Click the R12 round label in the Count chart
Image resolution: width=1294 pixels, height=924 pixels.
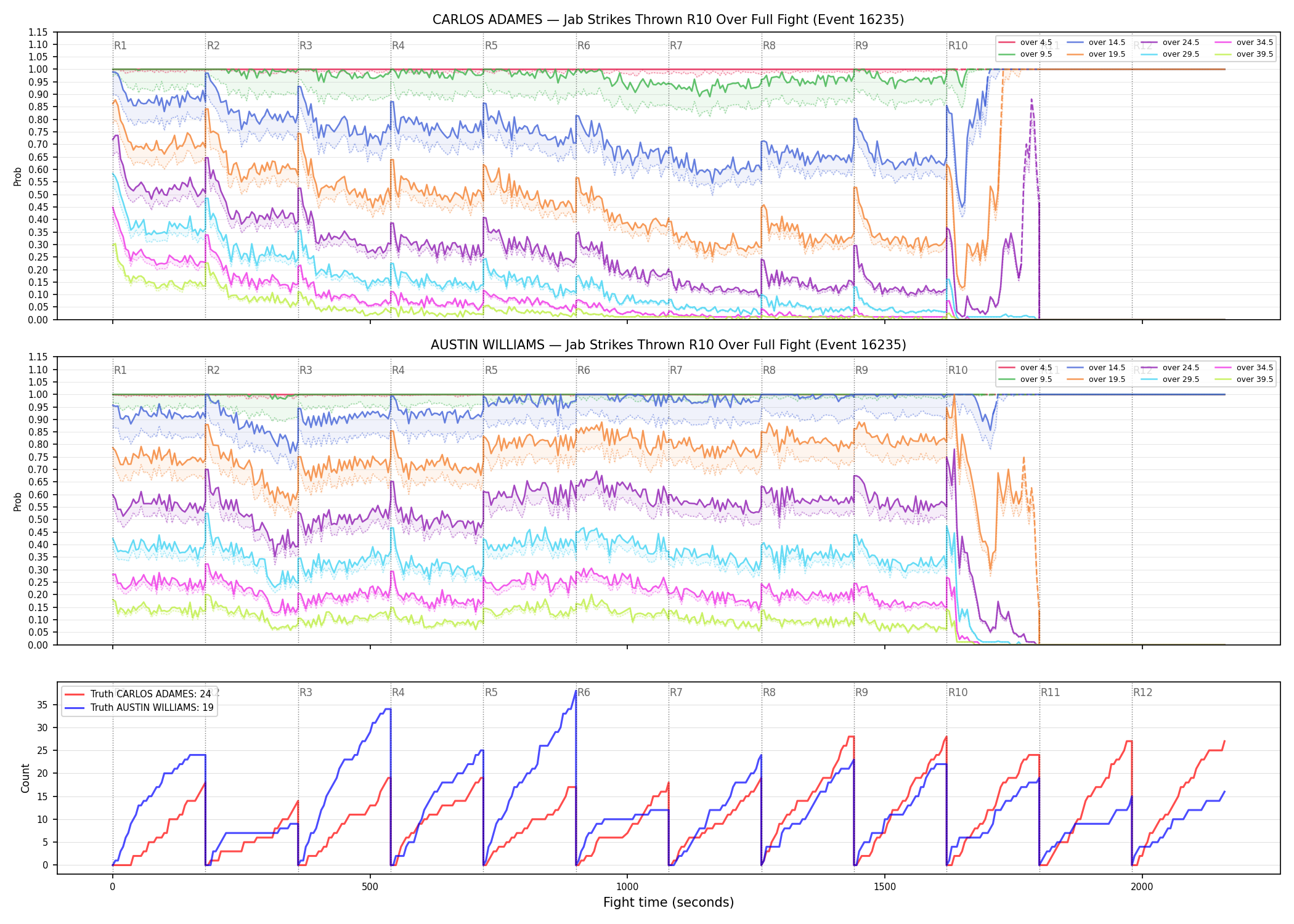1143,692
